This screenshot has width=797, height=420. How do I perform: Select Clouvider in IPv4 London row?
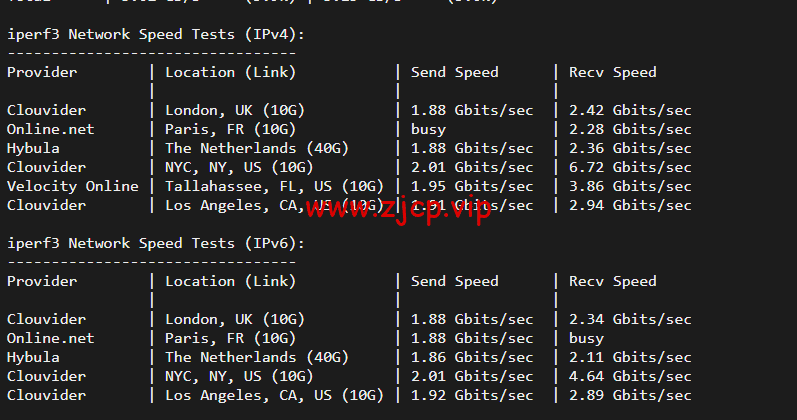(46, 110)
